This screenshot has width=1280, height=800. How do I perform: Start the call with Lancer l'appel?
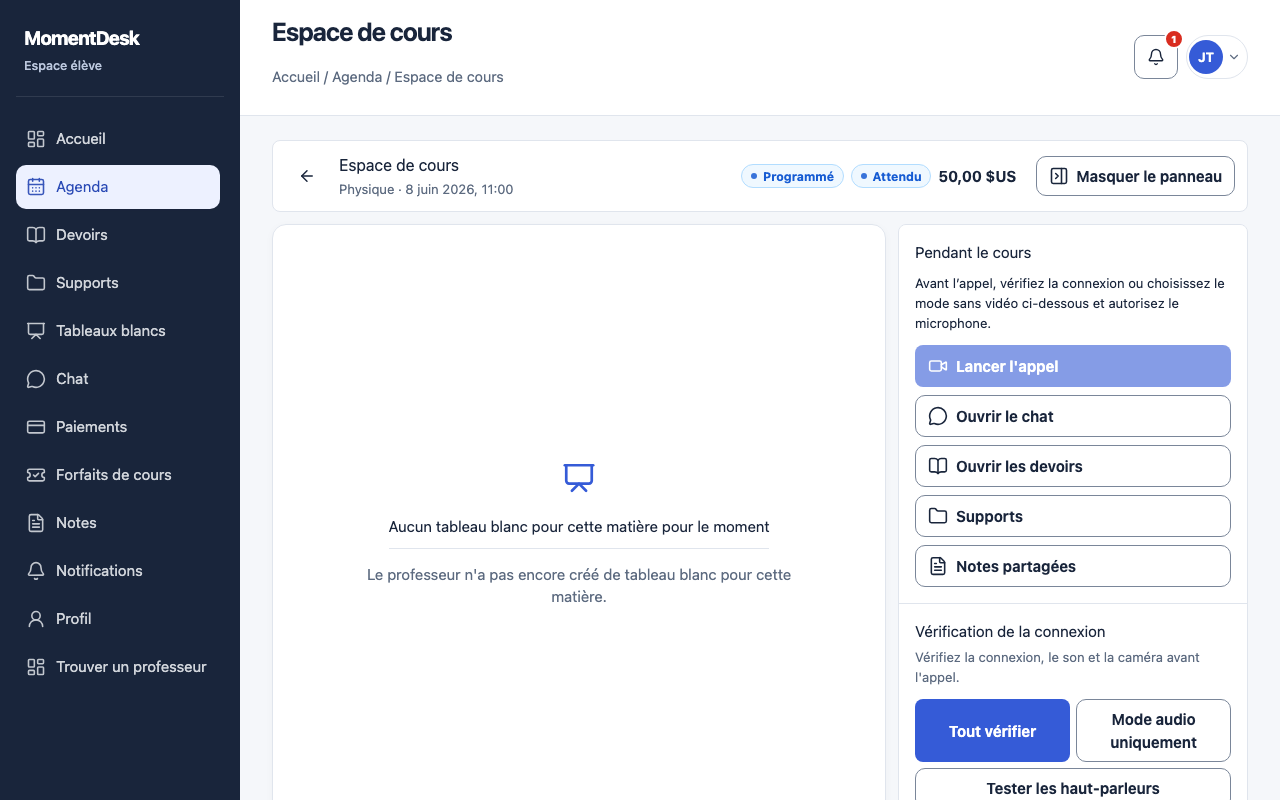point(1073,366)
